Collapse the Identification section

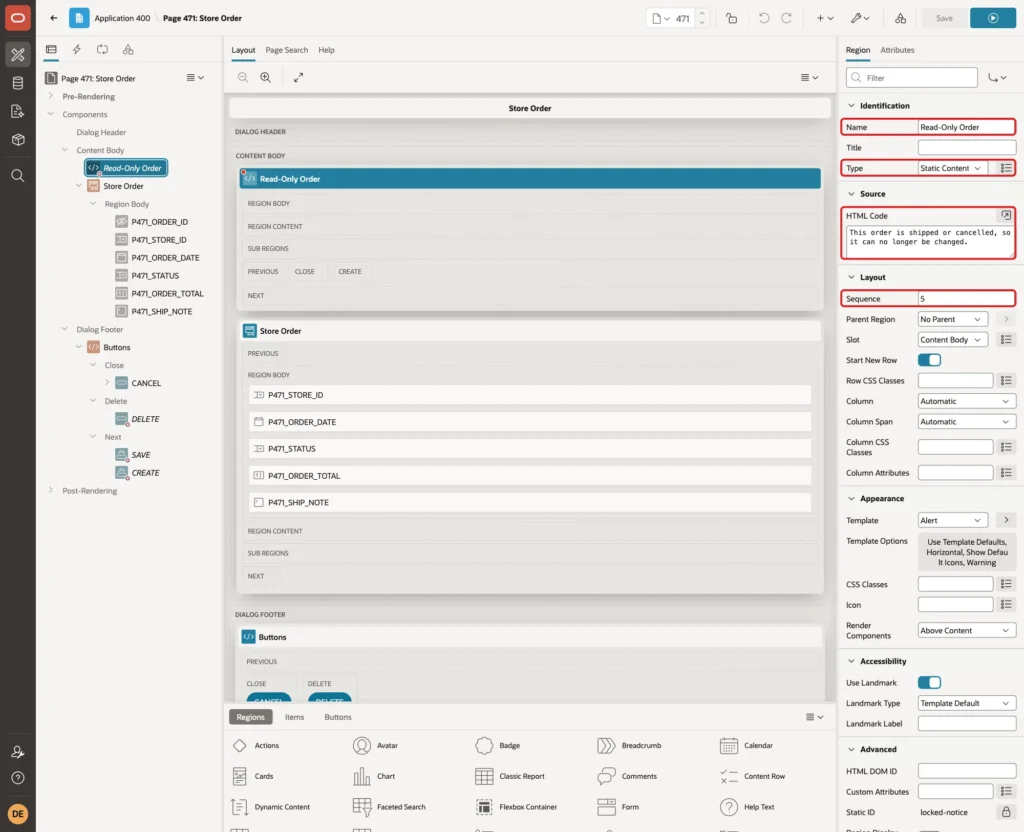pos(851,106)
